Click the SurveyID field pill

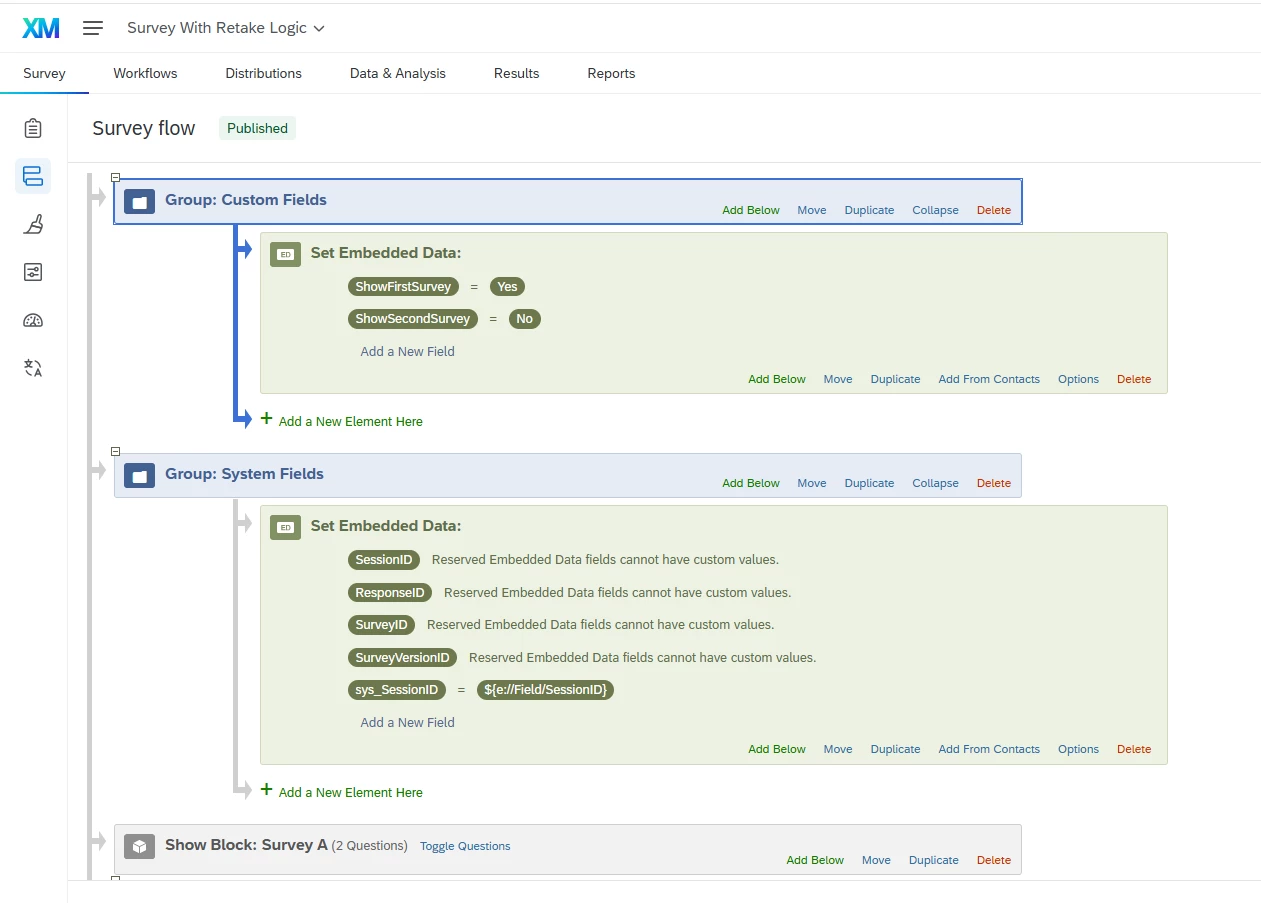tap(382, 624)
